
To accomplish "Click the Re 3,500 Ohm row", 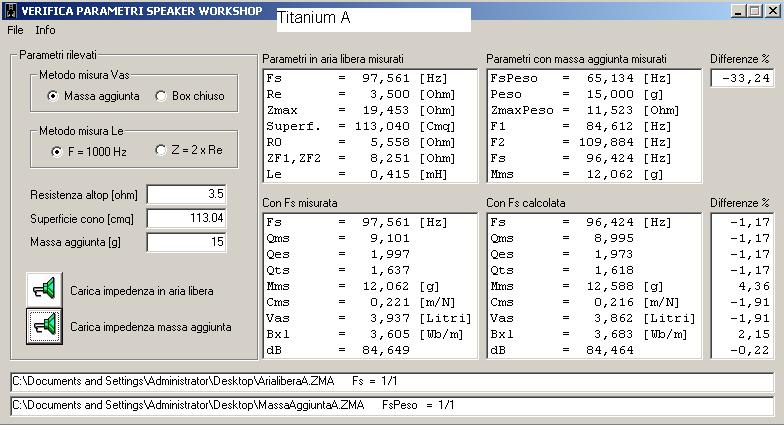I will 360,94.
